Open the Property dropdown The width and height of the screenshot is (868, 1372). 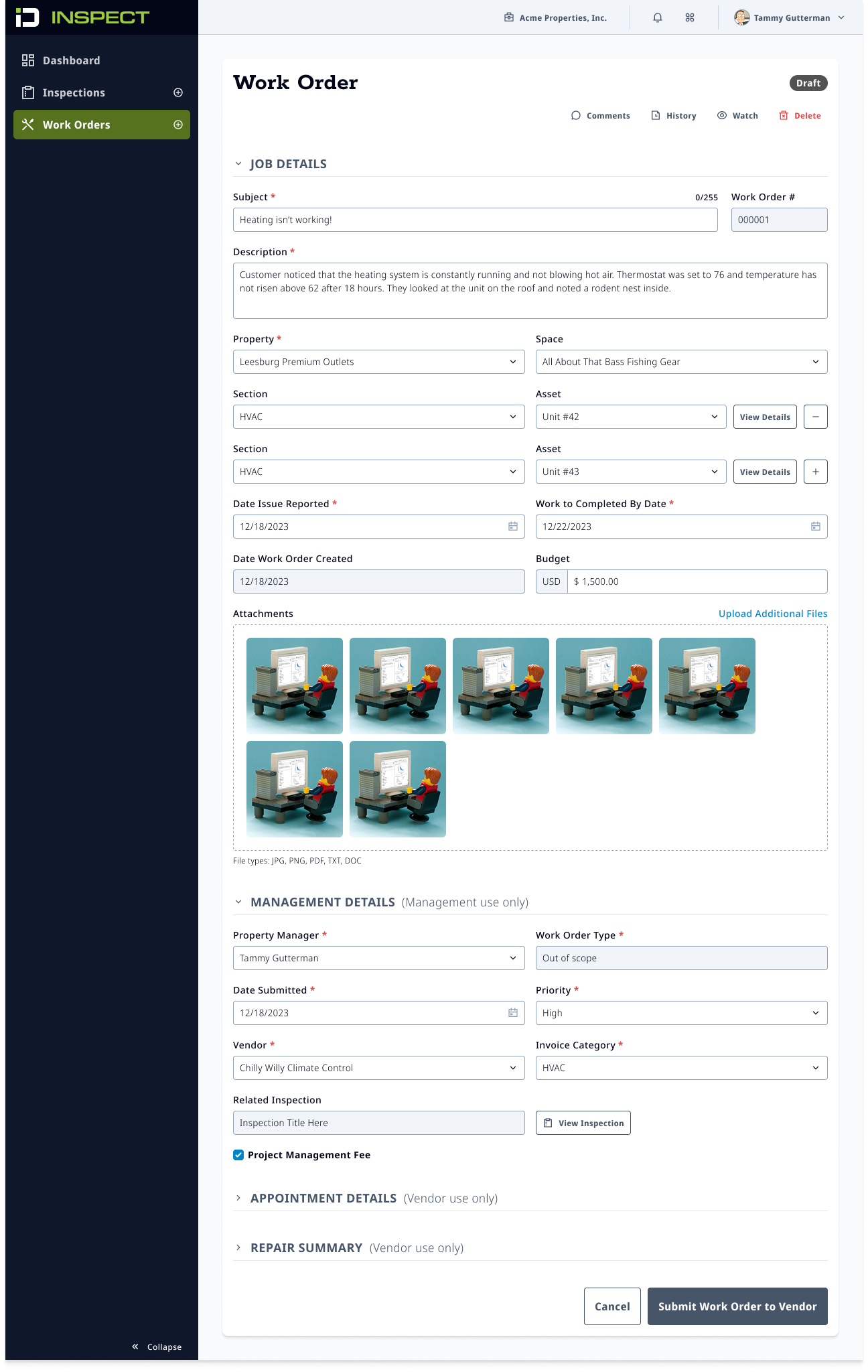[379, 362]
